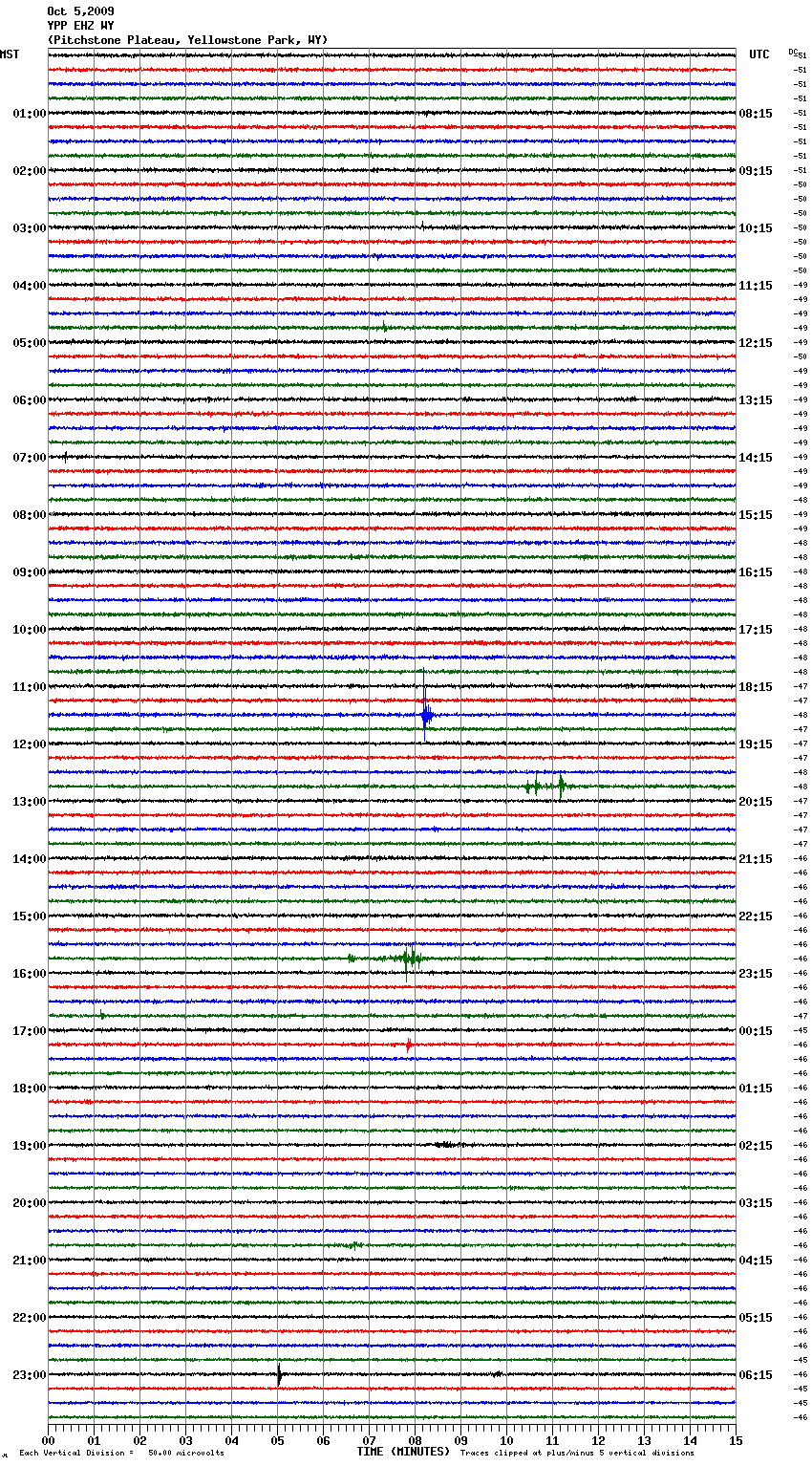Select the 11:00 MST time label

coord(29,687)
